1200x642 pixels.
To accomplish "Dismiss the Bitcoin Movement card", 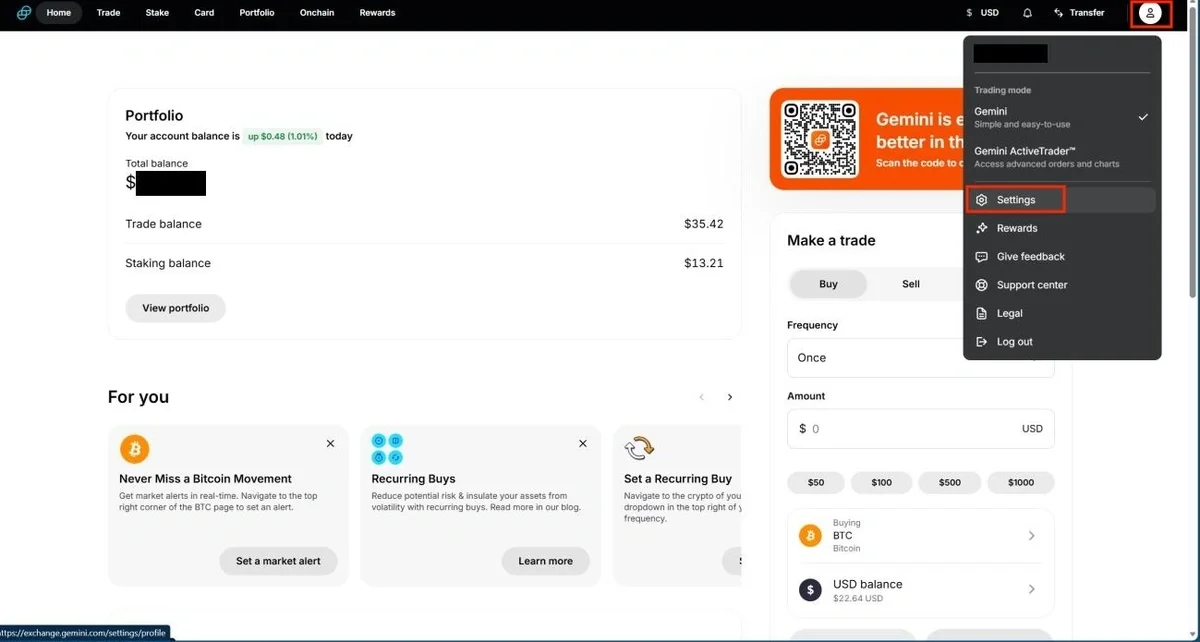I will coord(331,443).
